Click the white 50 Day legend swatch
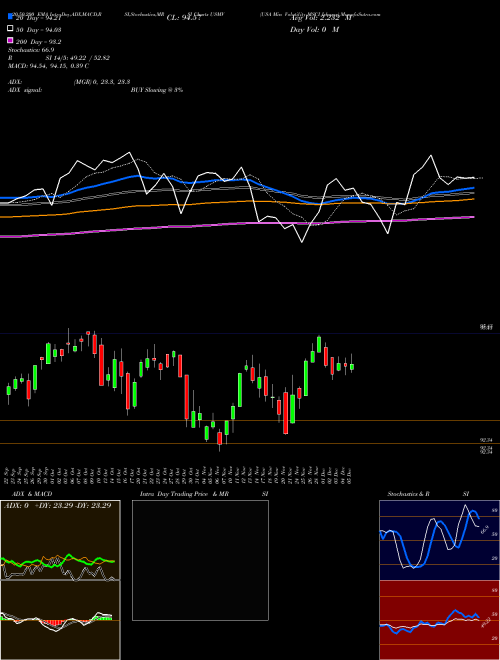Image resolution: width=500 pixels, height=660 pixels. point(10,29)
